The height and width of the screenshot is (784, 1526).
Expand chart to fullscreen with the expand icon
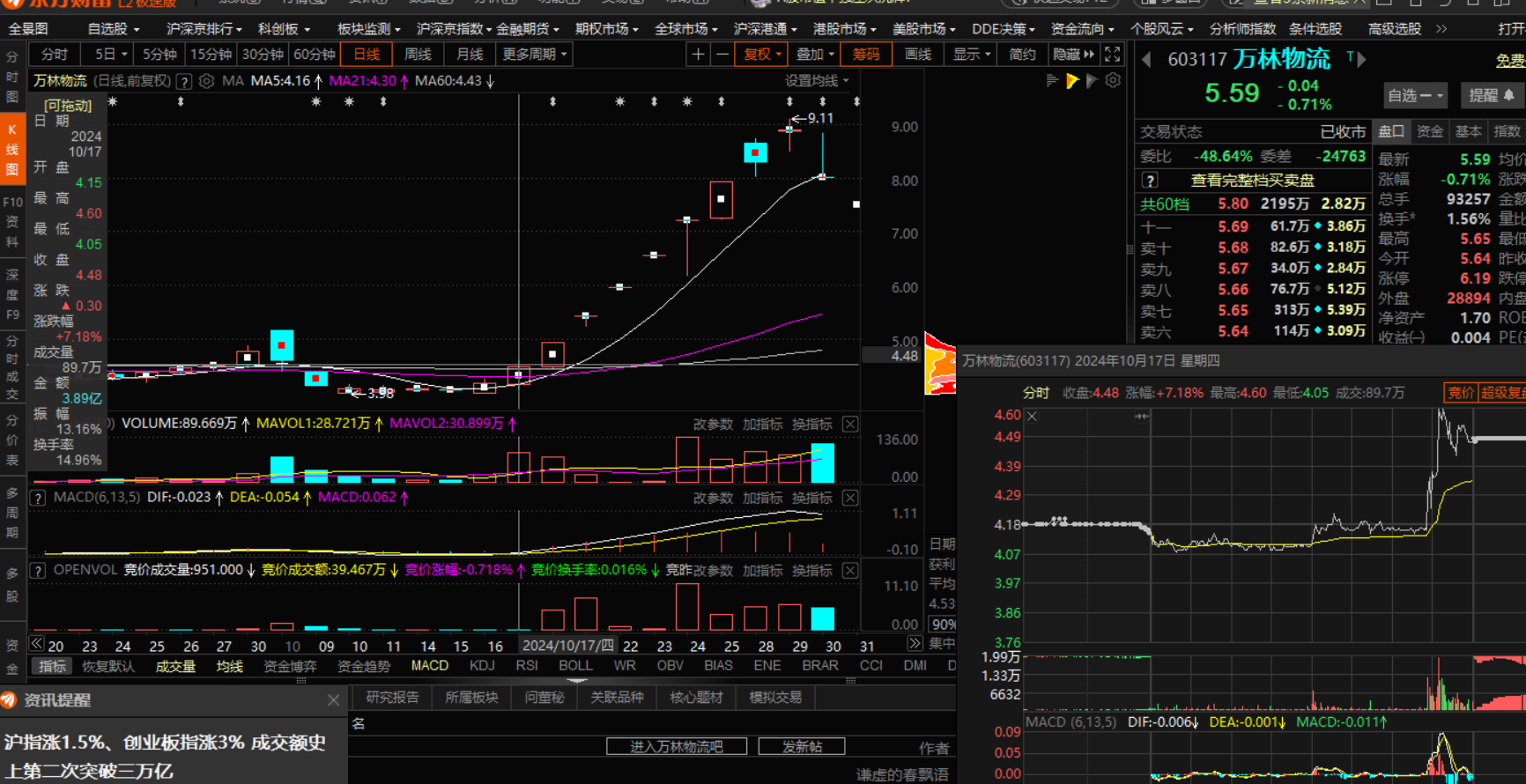1113,55
